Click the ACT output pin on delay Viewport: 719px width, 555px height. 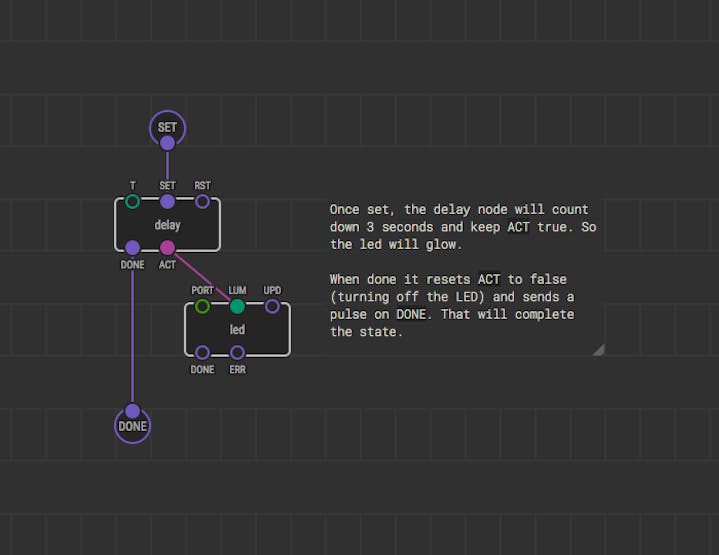(167, 248)
